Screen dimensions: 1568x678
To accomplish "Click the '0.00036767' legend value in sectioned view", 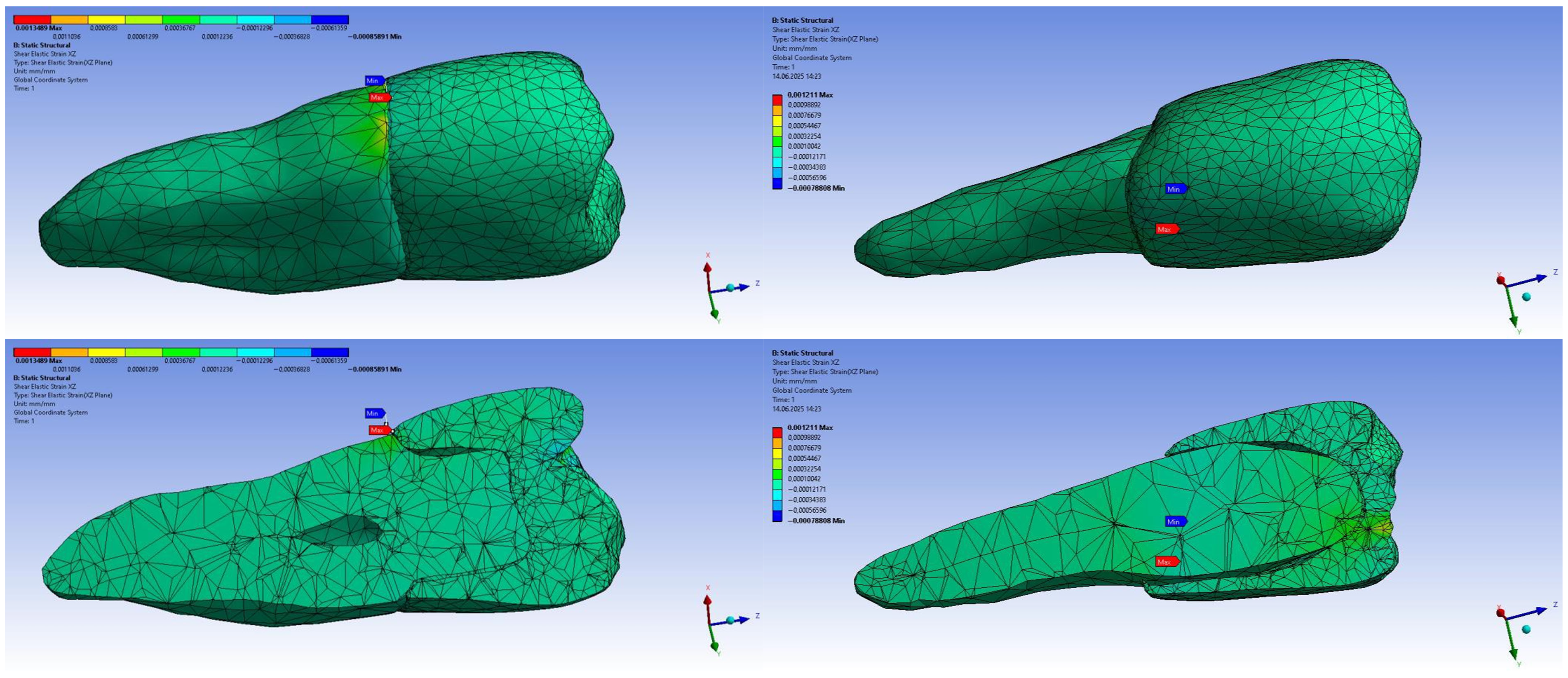I will pos(180,361).
